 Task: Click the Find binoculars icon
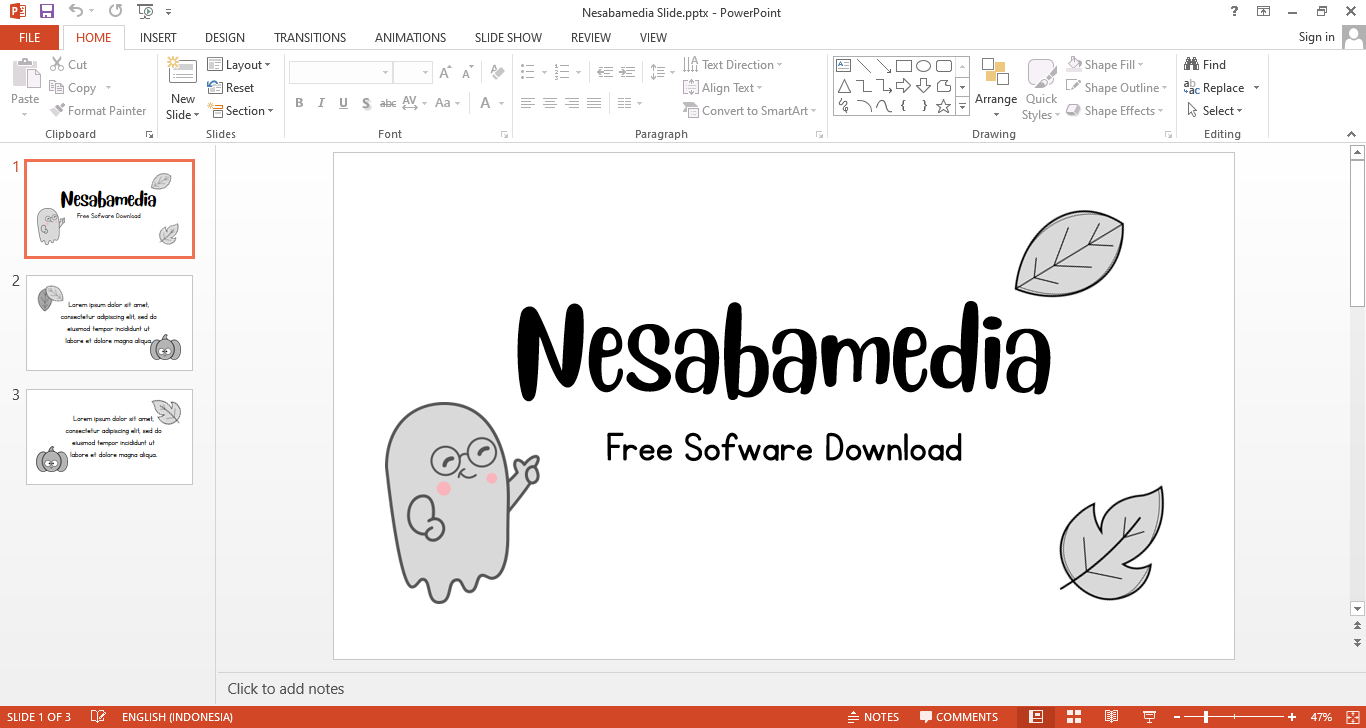point(1191,64)
